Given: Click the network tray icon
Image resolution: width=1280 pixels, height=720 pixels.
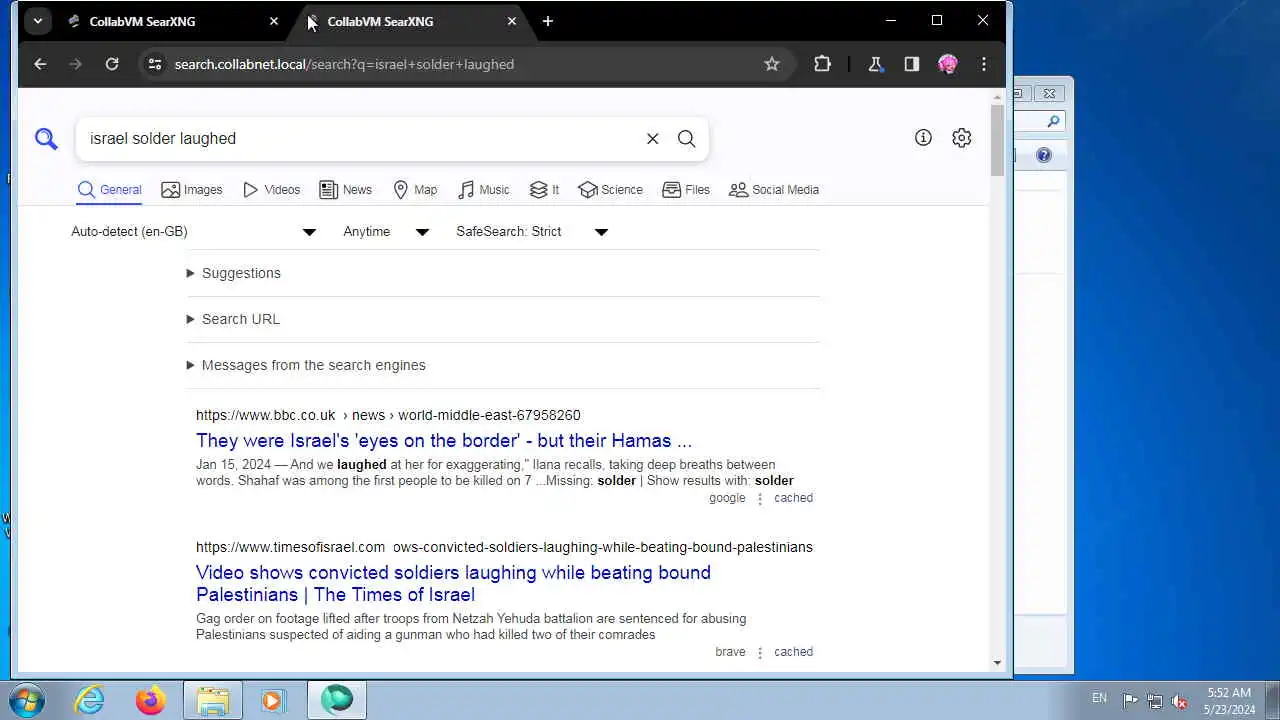Looking at the screenshot, I should pyautogui.click(x=1155, y=701).
